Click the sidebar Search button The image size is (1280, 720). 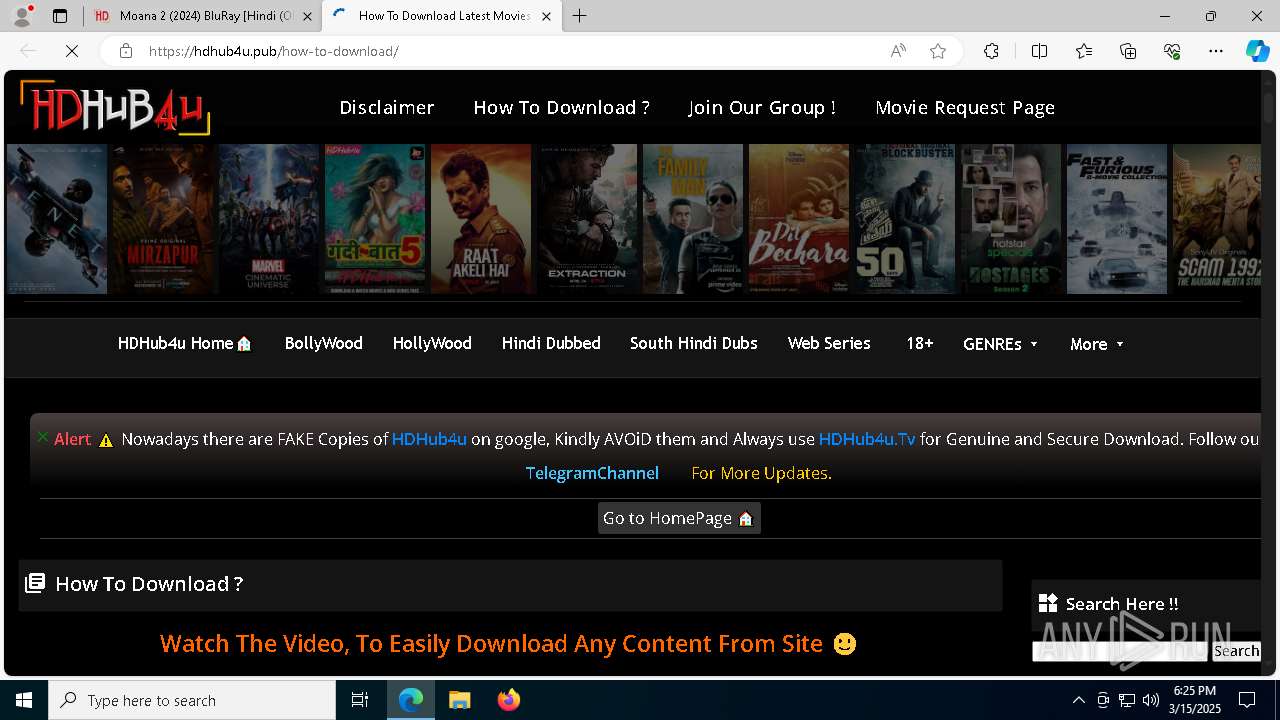(1236, 651)
